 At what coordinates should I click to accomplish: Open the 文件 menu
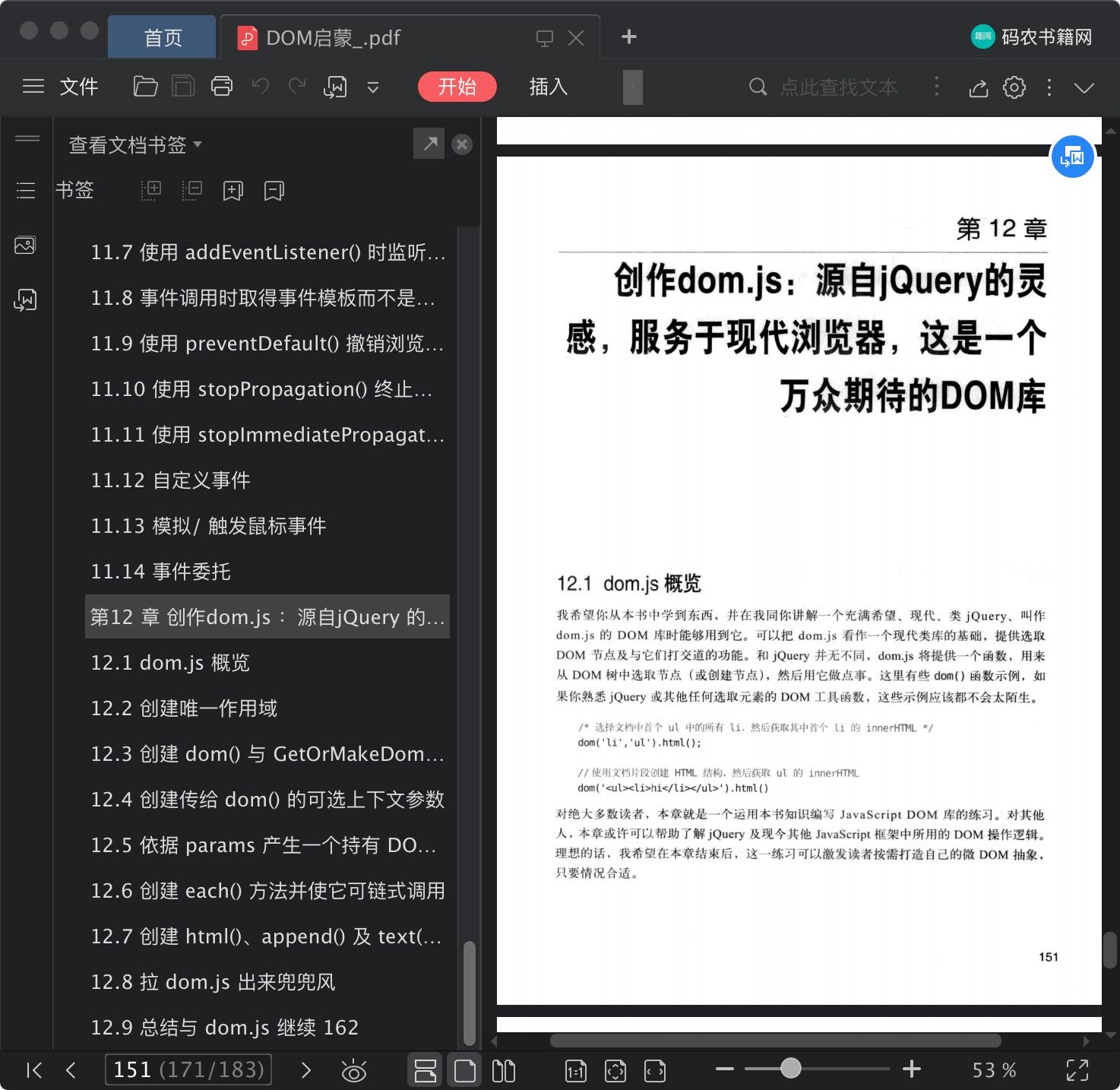pyautogui.click(x=79, y=87)
